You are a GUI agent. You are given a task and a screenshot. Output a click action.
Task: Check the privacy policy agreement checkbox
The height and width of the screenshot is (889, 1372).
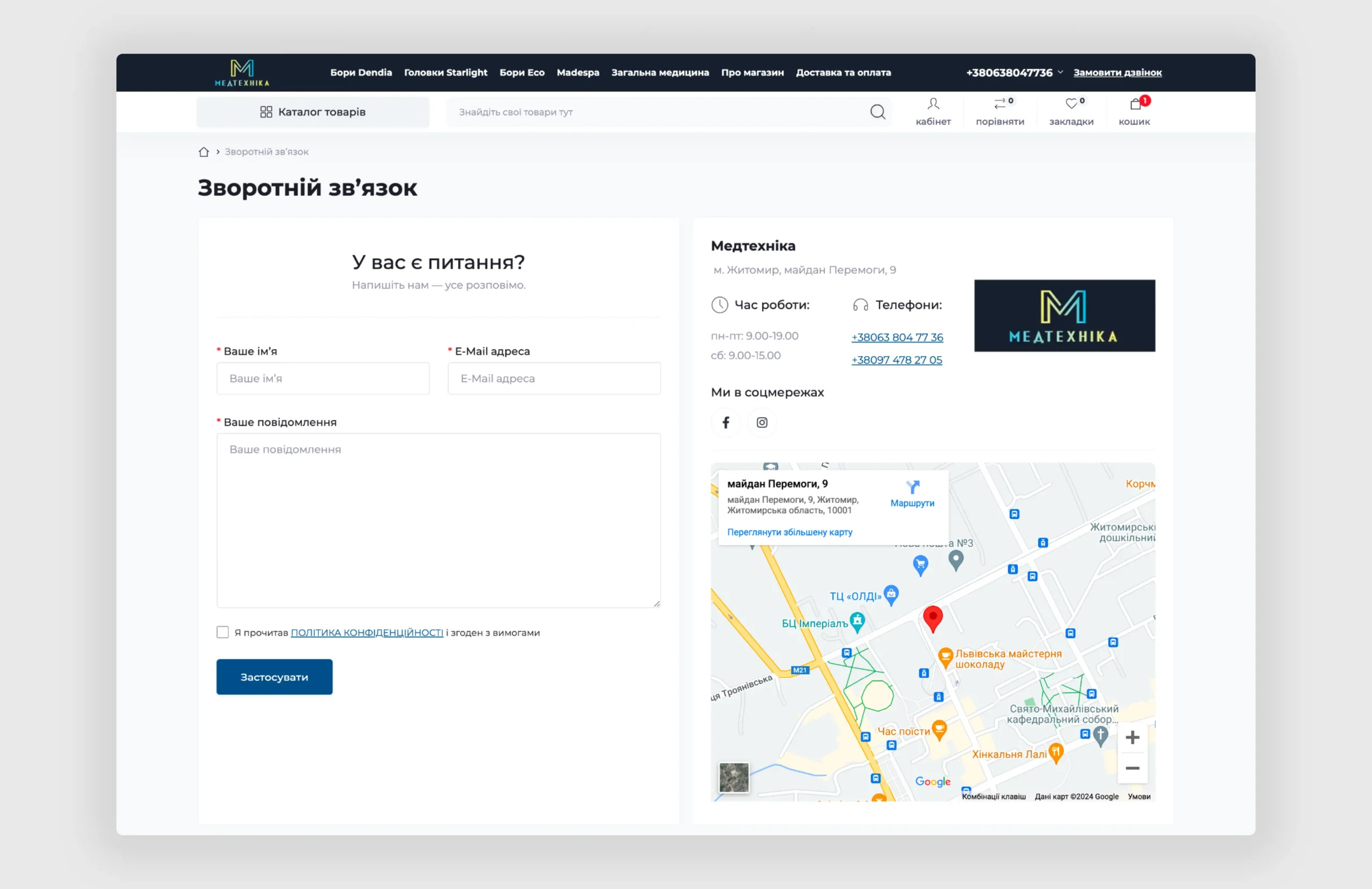point(222,632)
